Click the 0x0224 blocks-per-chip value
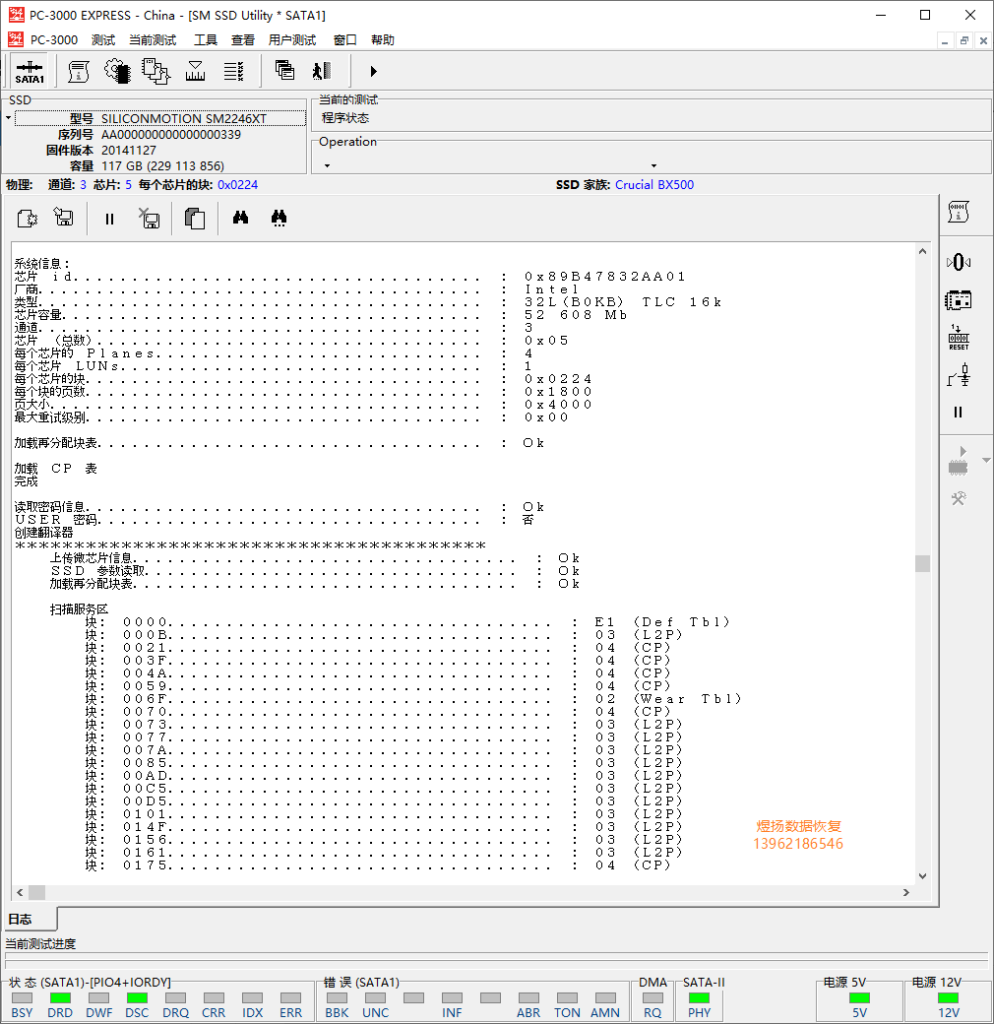Image resolution: width=994 pixels, height=1024 pixels. (x=238, y=185)
